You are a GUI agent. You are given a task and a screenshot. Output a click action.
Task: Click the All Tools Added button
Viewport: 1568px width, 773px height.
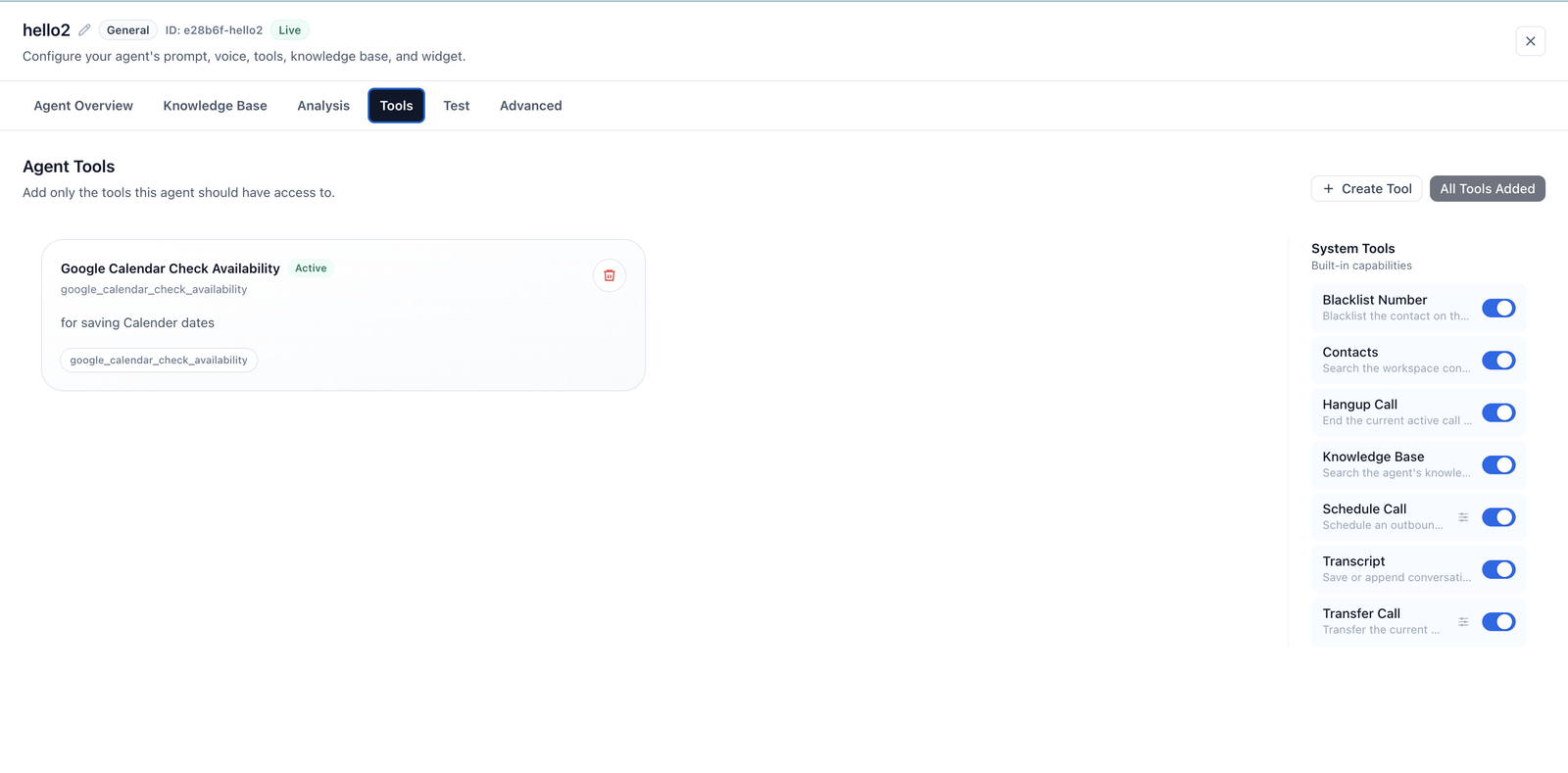(x=1488, y=189)
